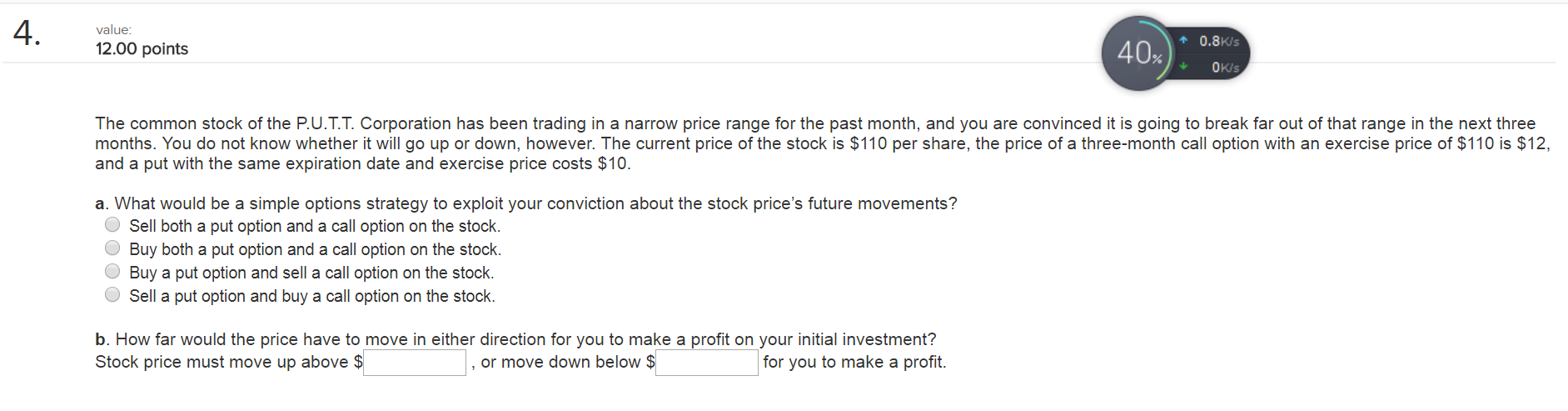
Task: Focus the "move up above $" answer field
Action: 415,363
